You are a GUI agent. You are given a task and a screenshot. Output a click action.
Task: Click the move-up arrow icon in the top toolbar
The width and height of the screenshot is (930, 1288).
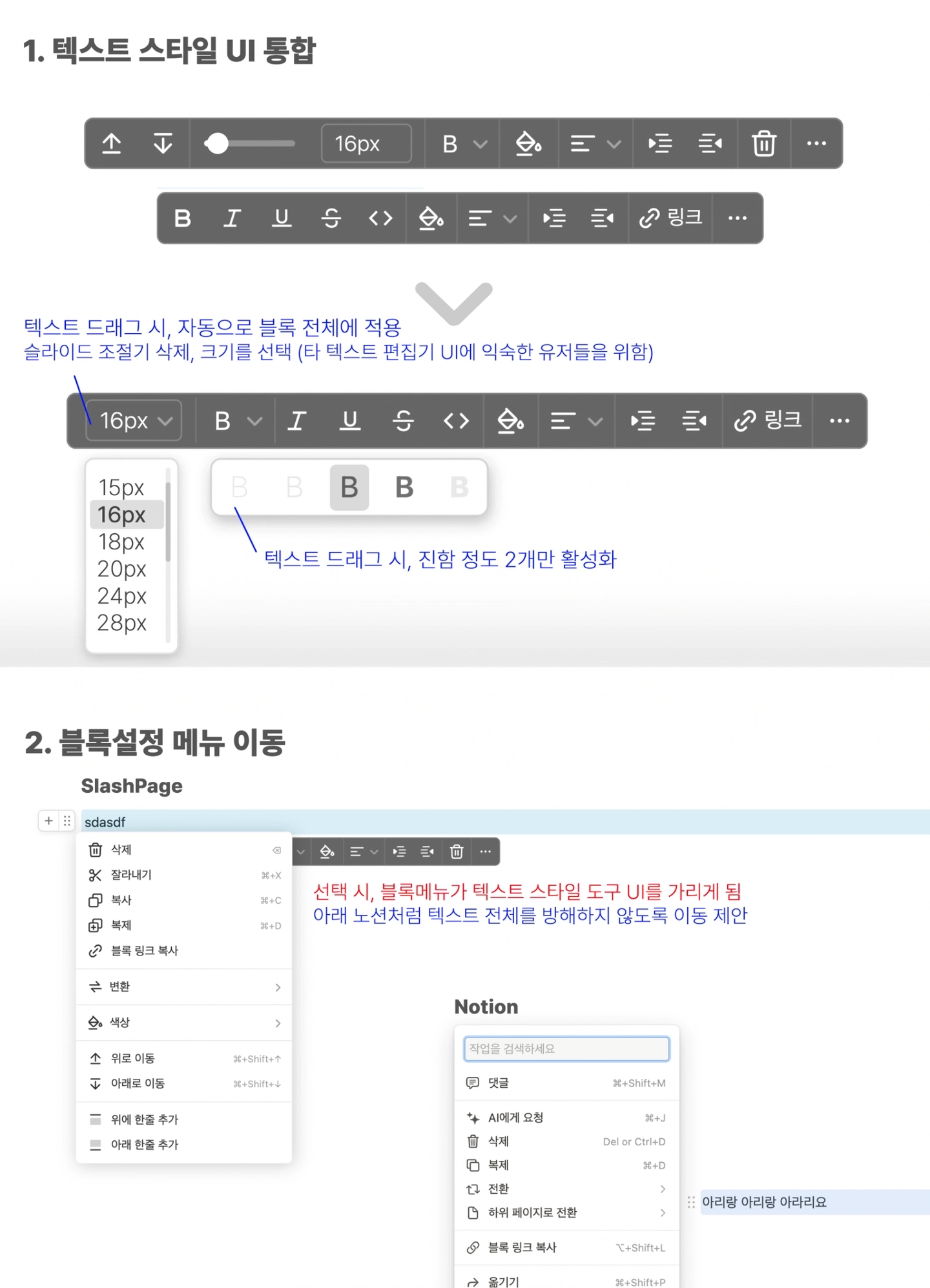pos(112,143)
